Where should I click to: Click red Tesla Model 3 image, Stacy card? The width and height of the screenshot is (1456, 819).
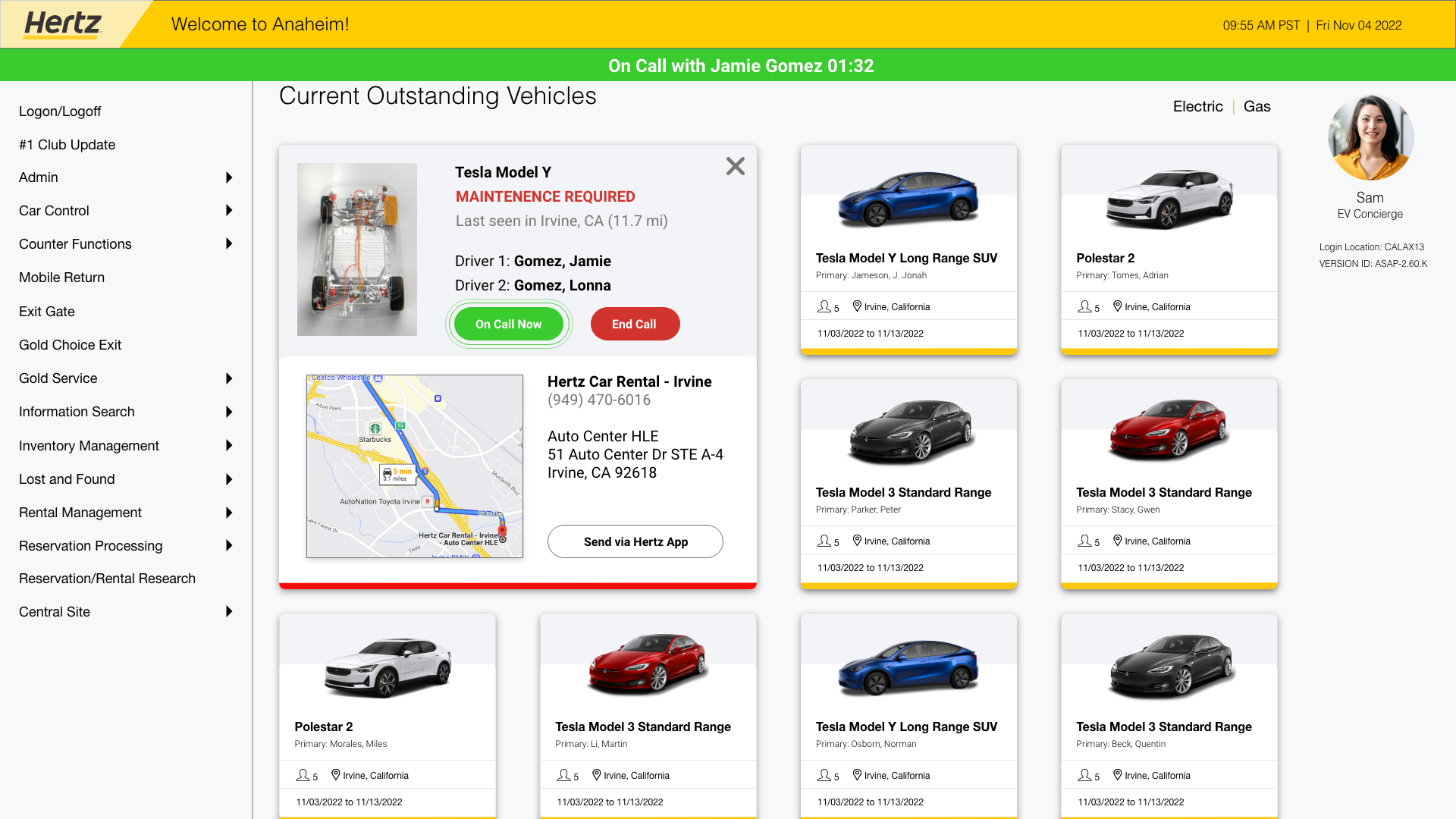1169,430
